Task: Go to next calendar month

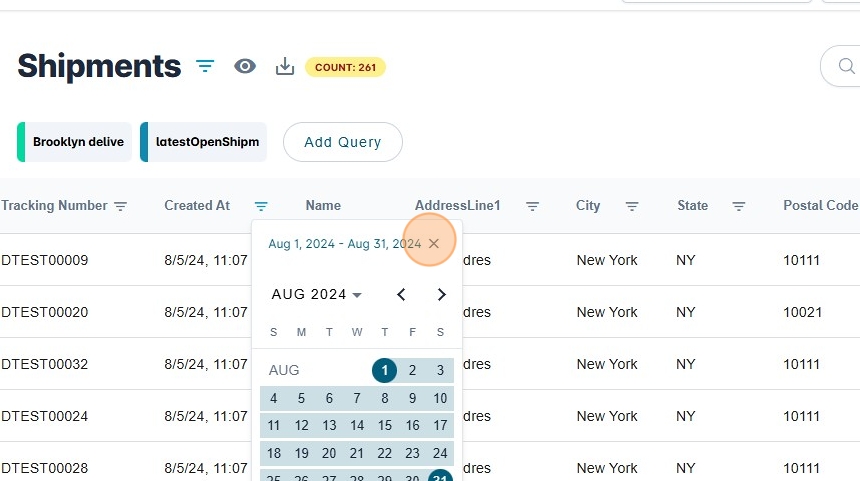Action: tap(441, 294)
